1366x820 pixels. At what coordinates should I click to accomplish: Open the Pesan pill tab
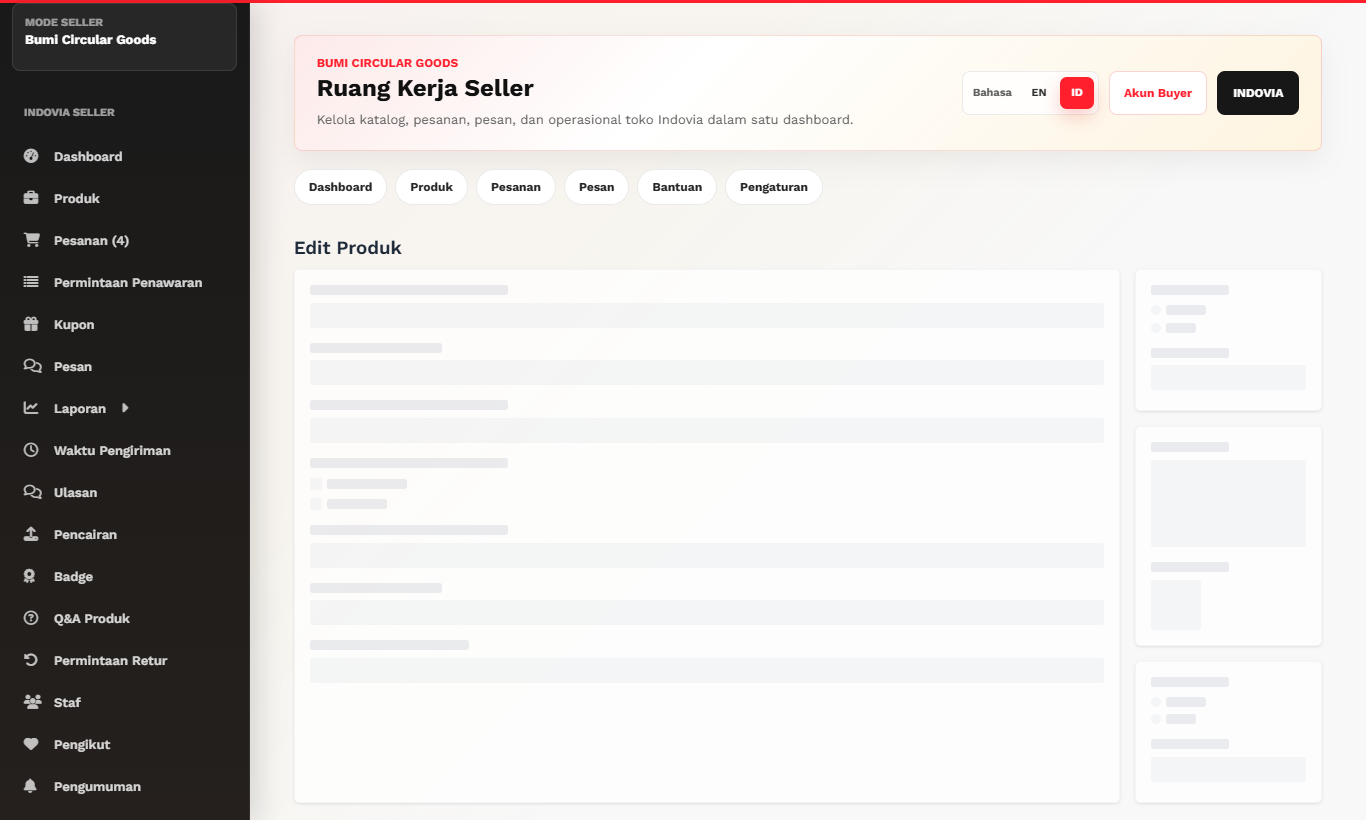(x=596, y=187)
